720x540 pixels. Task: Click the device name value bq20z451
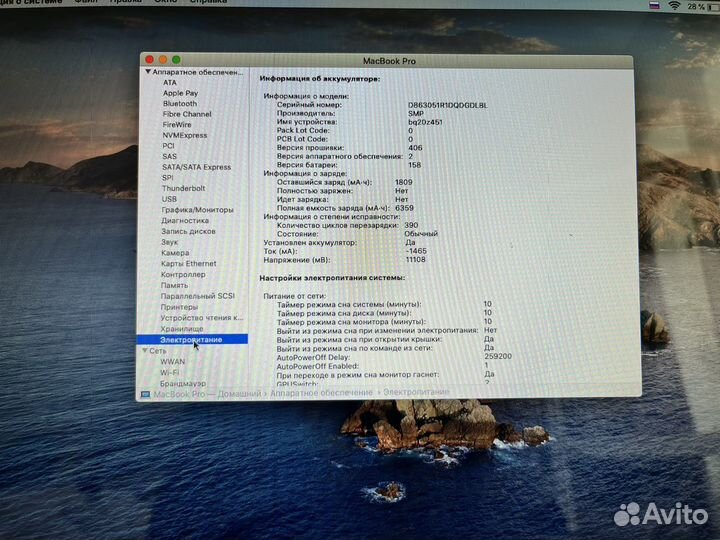[x=425, y=122]
